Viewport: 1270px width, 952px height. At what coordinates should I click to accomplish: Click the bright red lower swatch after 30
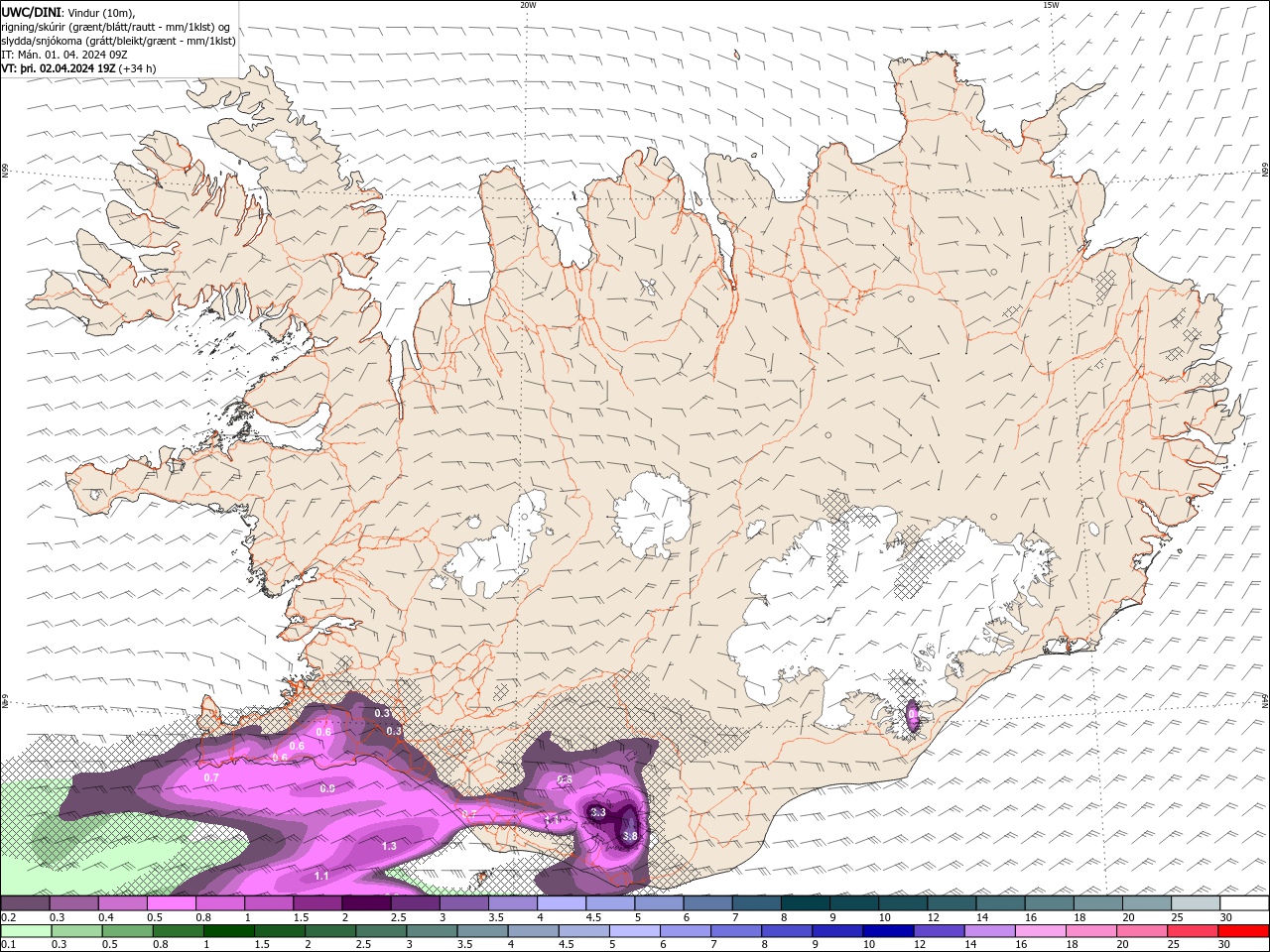1241,931
